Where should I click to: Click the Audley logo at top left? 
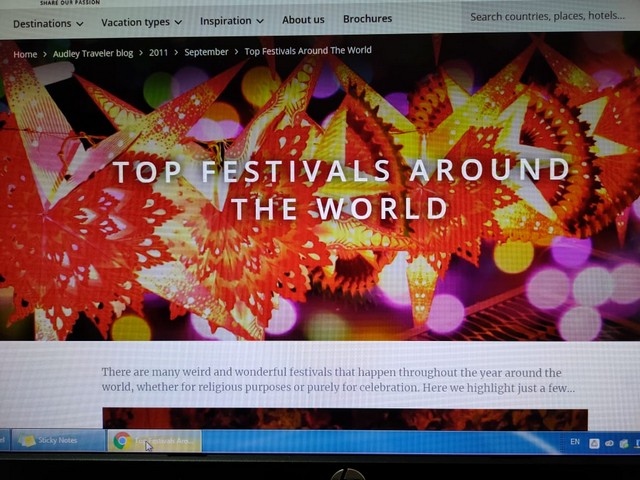[70, 3]
